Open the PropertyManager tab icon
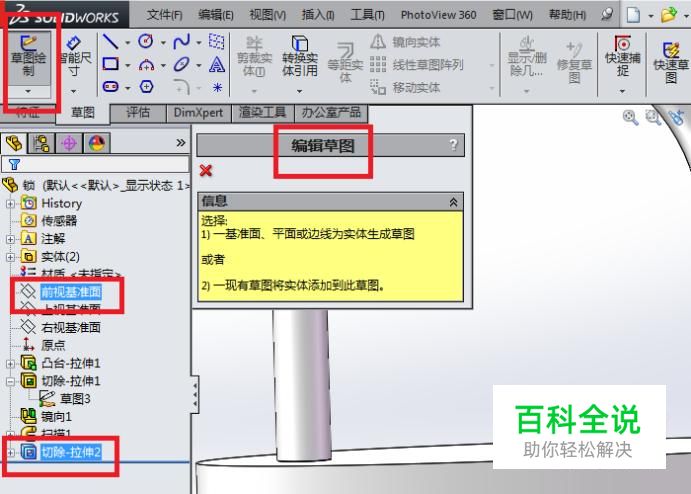691x494 pixels. click(41, 143)
